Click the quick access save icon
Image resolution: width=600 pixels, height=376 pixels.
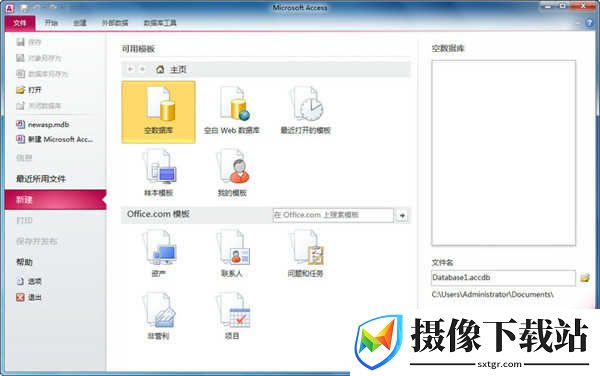24,8
